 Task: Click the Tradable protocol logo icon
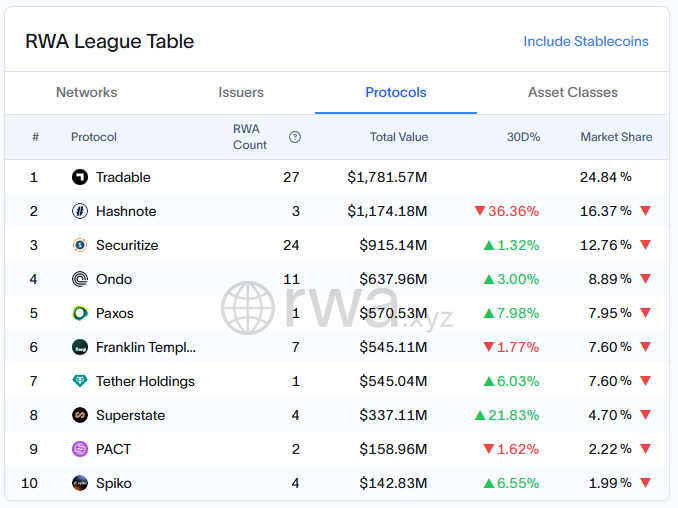coord(80,177)
